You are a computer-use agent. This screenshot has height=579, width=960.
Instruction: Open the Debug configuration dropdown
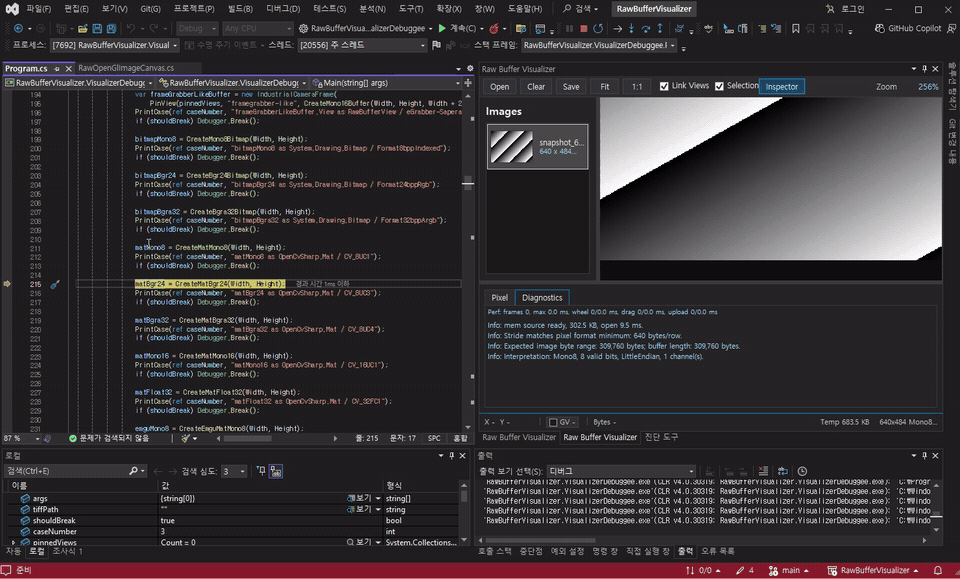pyautogui.click(x=197, y=29)
